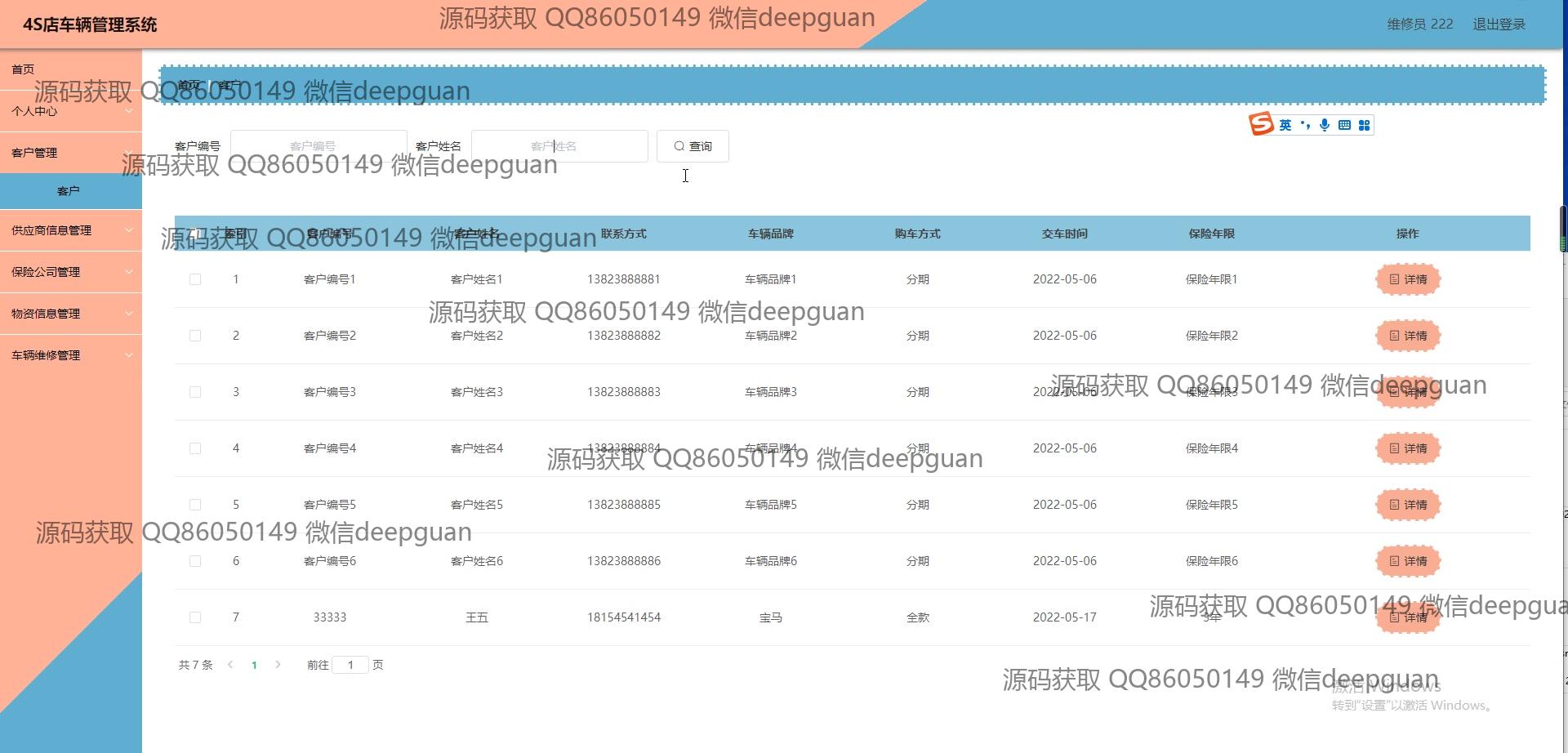This screenshot has height=753, width=1568.
Task: Select the checkbox for row 客户编号5
Action: click(195, 505)
